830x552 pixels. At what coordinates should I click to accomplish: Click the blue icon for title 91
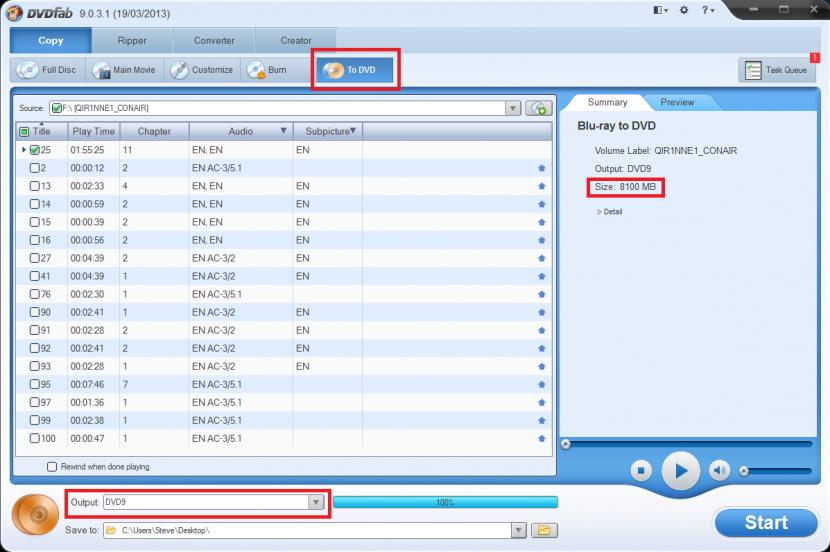(542, 330)
